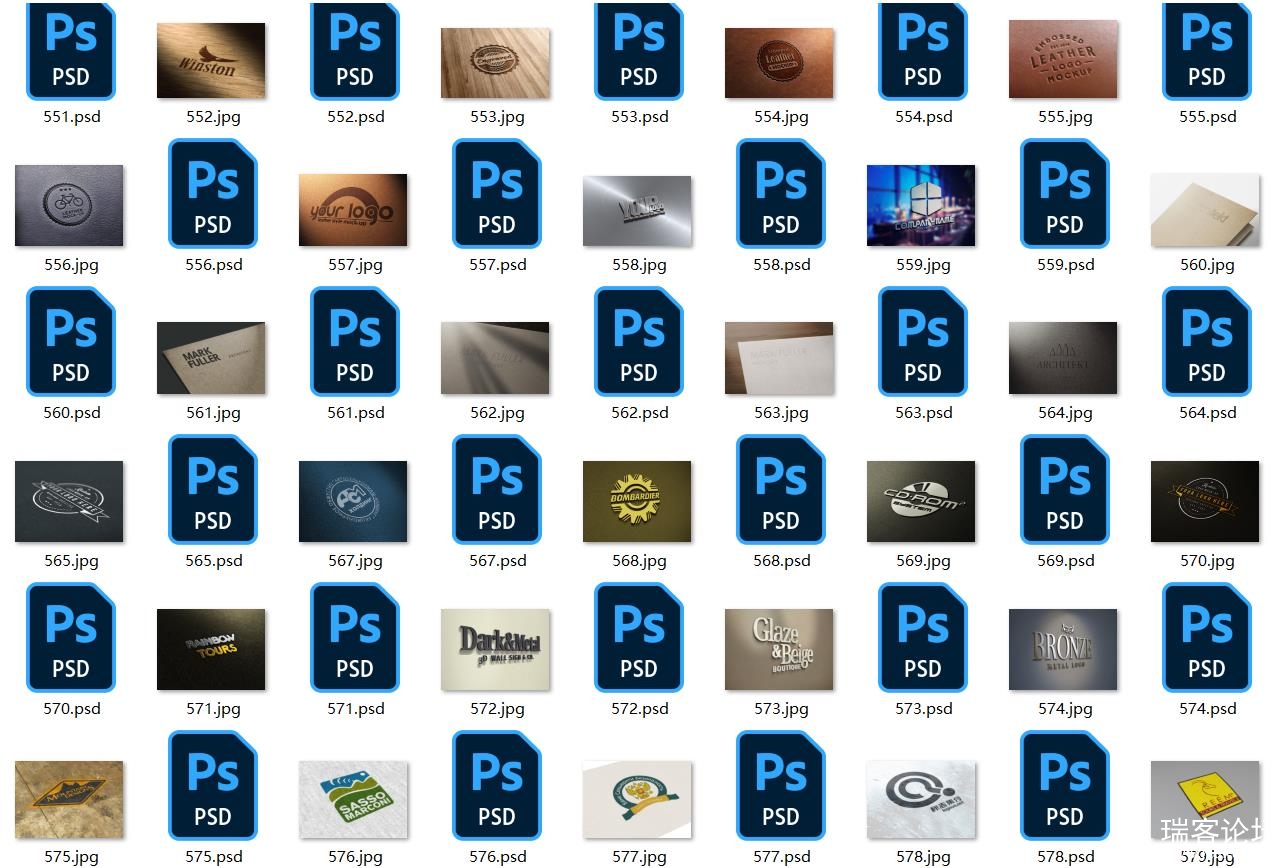This screenshot has height=868, width=1284.
Task: Select the 570.psd Photoshop icon
Action: click(71, 638)
